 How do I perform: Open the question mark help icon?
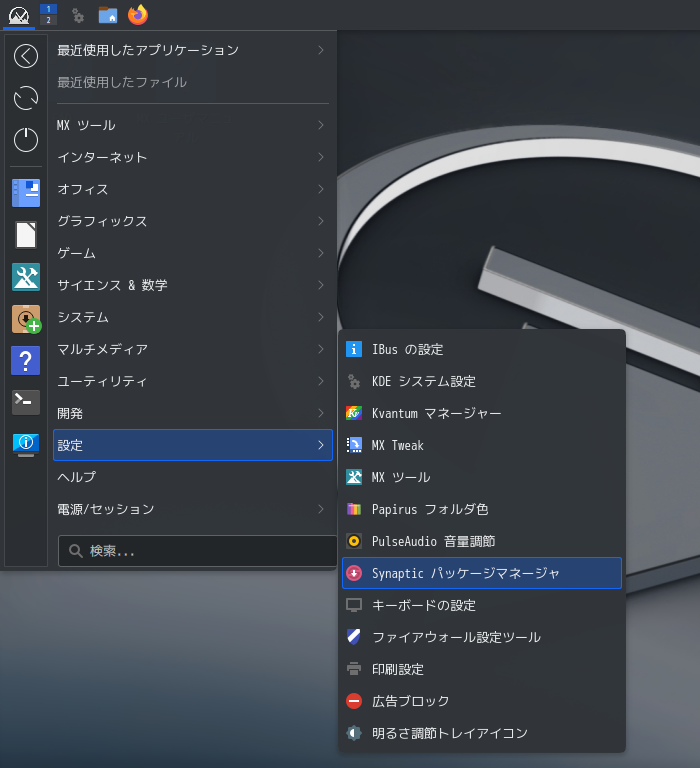tap(25, 360)
